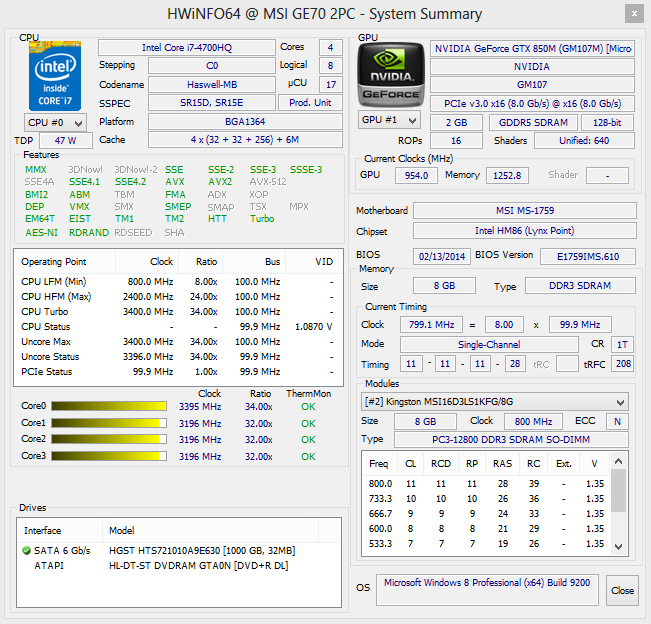Click the memory timings scrollbar thumb
The image size is (651, 624).
tap(618, 490)
